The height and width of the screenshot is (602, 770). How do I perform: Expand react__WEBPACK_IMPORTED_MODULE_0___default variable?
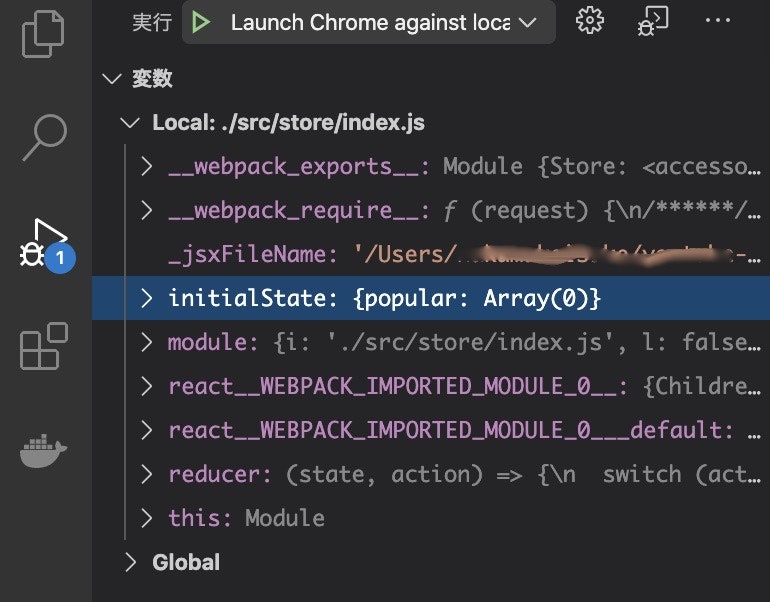pyautogui.click(x=146, y=430)
